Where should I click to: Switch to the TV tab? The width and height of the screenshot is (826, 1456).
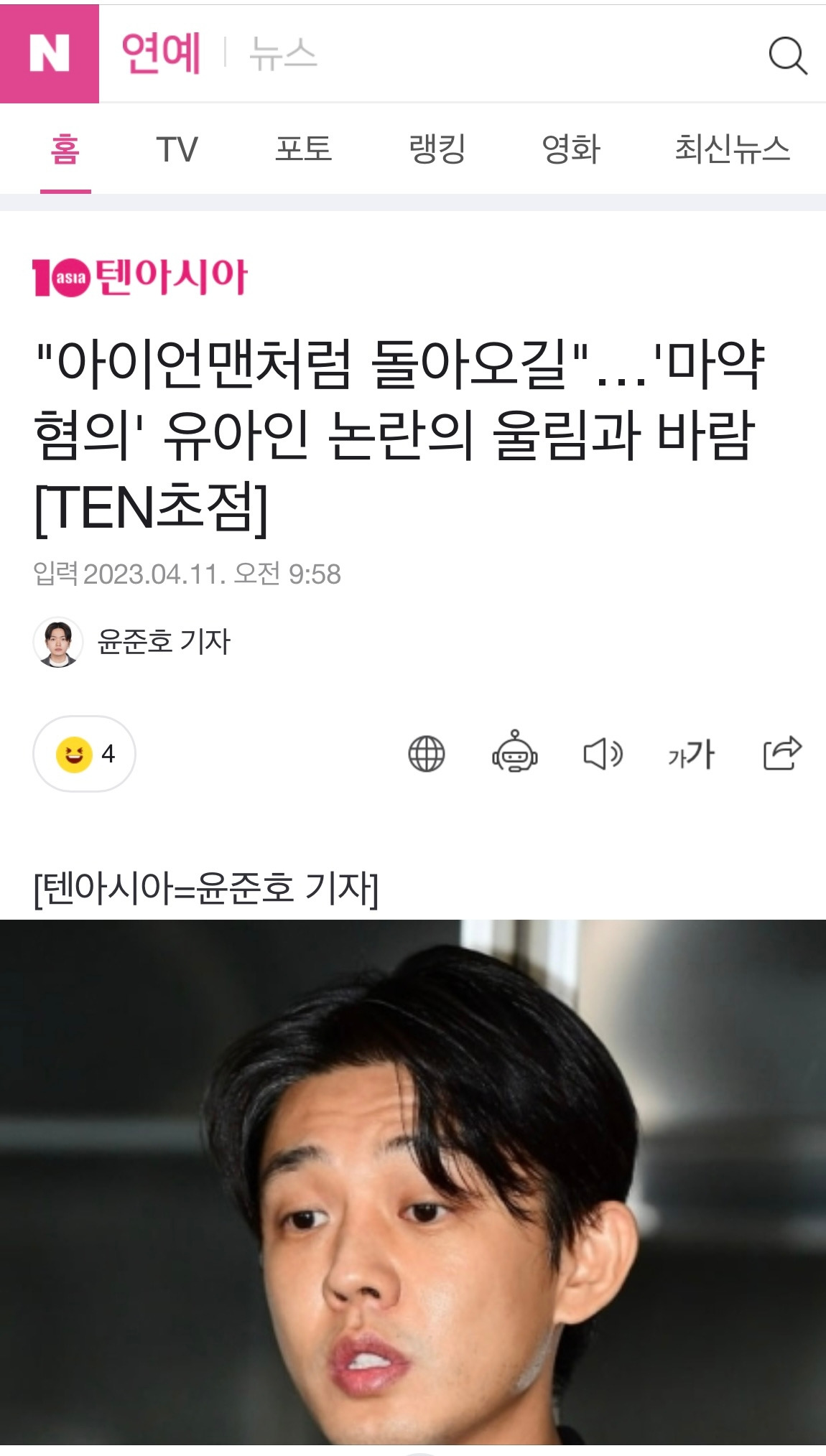point(177,150)
